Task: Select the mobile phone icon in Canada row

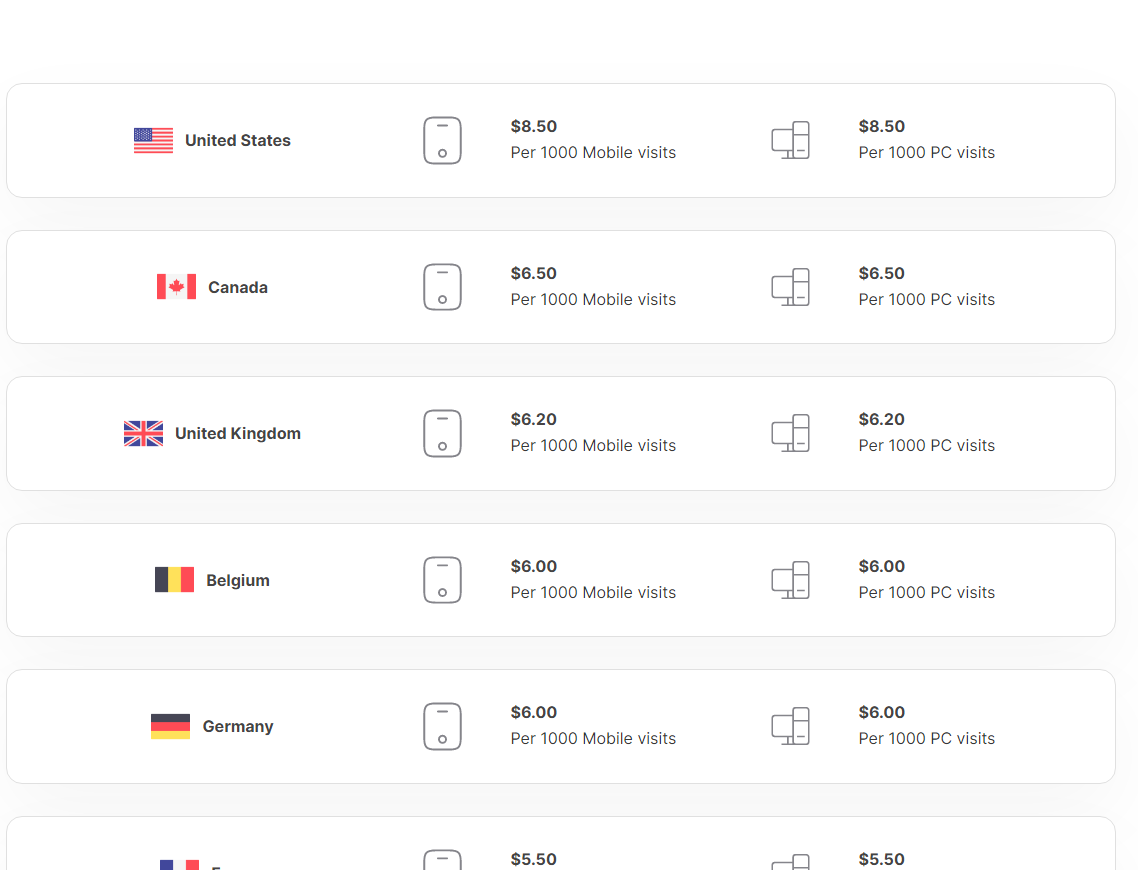Action: tap(443, 287)
